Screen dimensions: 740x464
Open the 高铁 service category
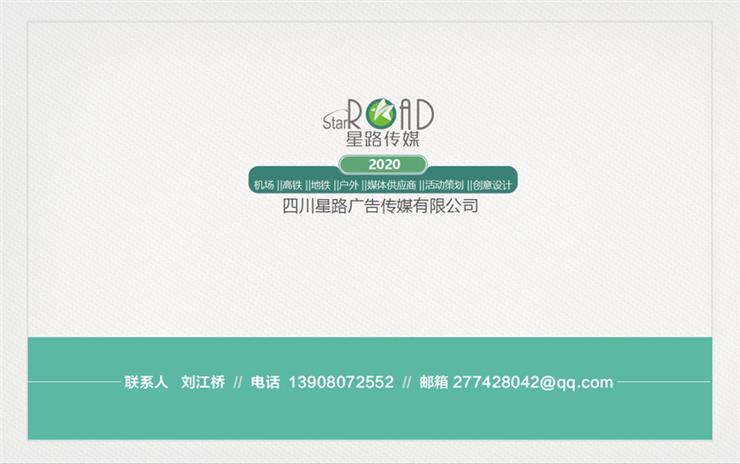coord(292,185)
